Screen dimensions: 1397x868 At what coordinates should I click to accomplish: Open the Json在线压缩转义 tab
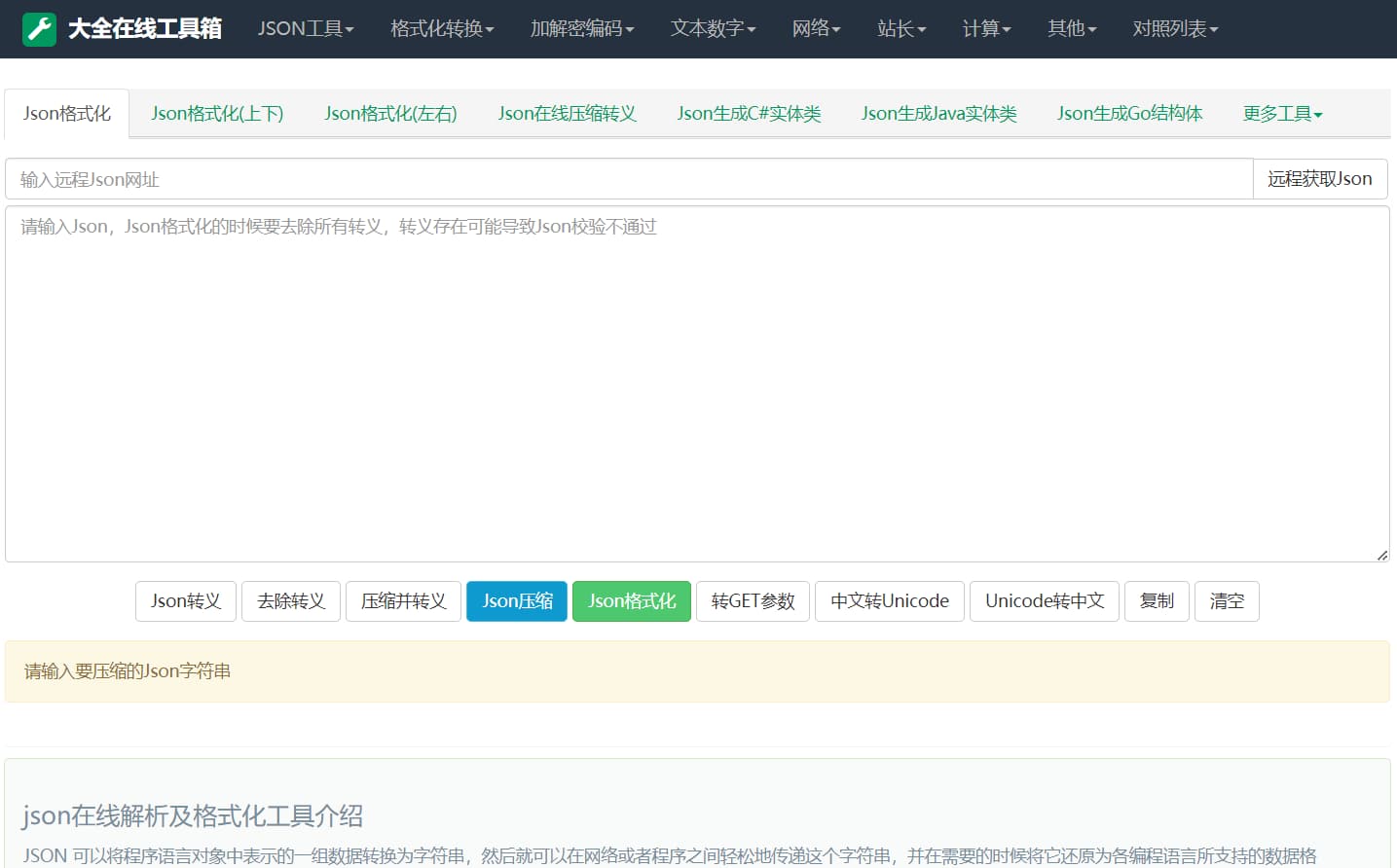(567, 114)
